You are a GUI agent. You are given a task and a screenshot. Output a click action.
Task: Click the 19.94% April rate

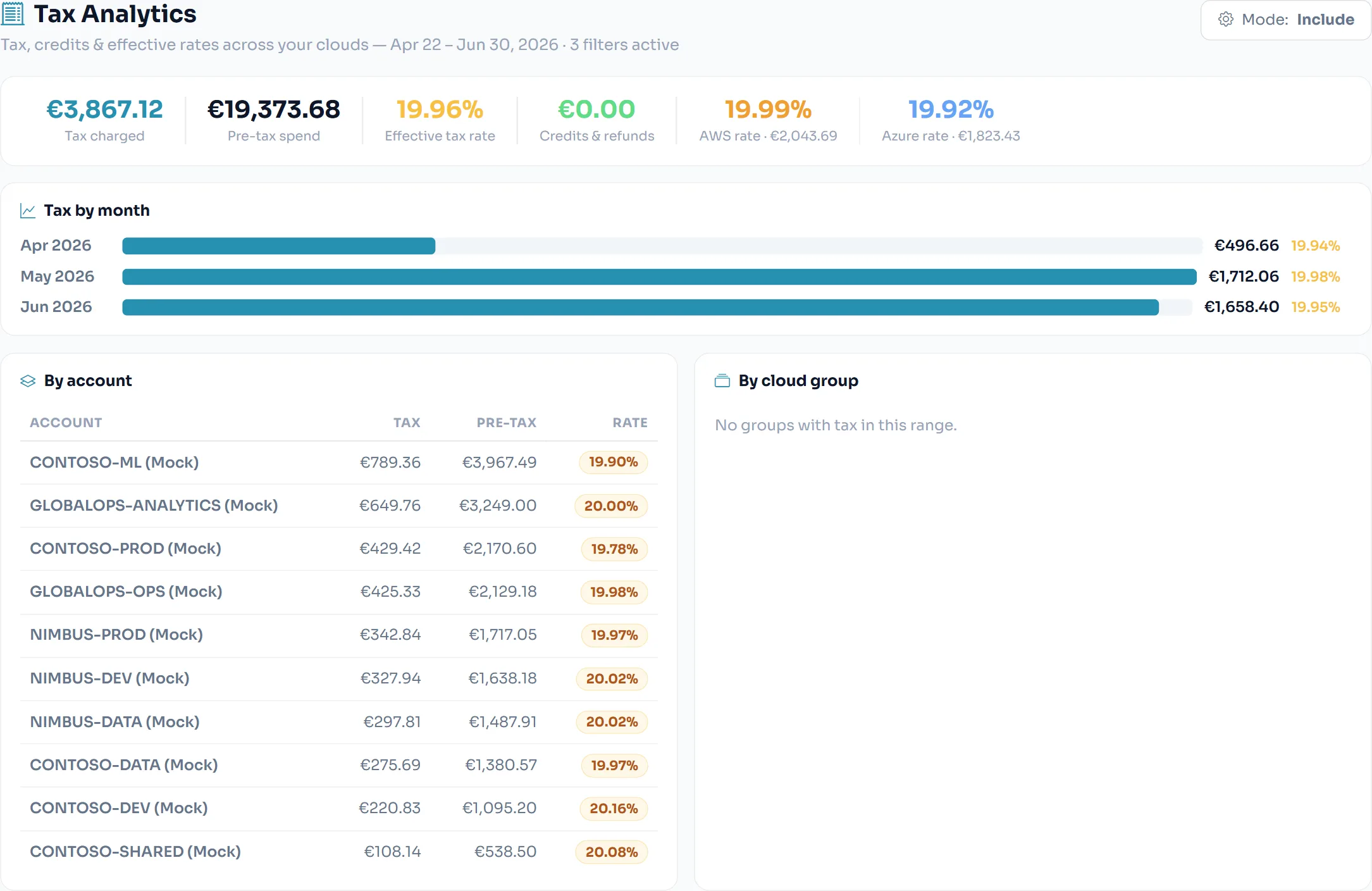pyautogui.click(x=1315, y=246)
